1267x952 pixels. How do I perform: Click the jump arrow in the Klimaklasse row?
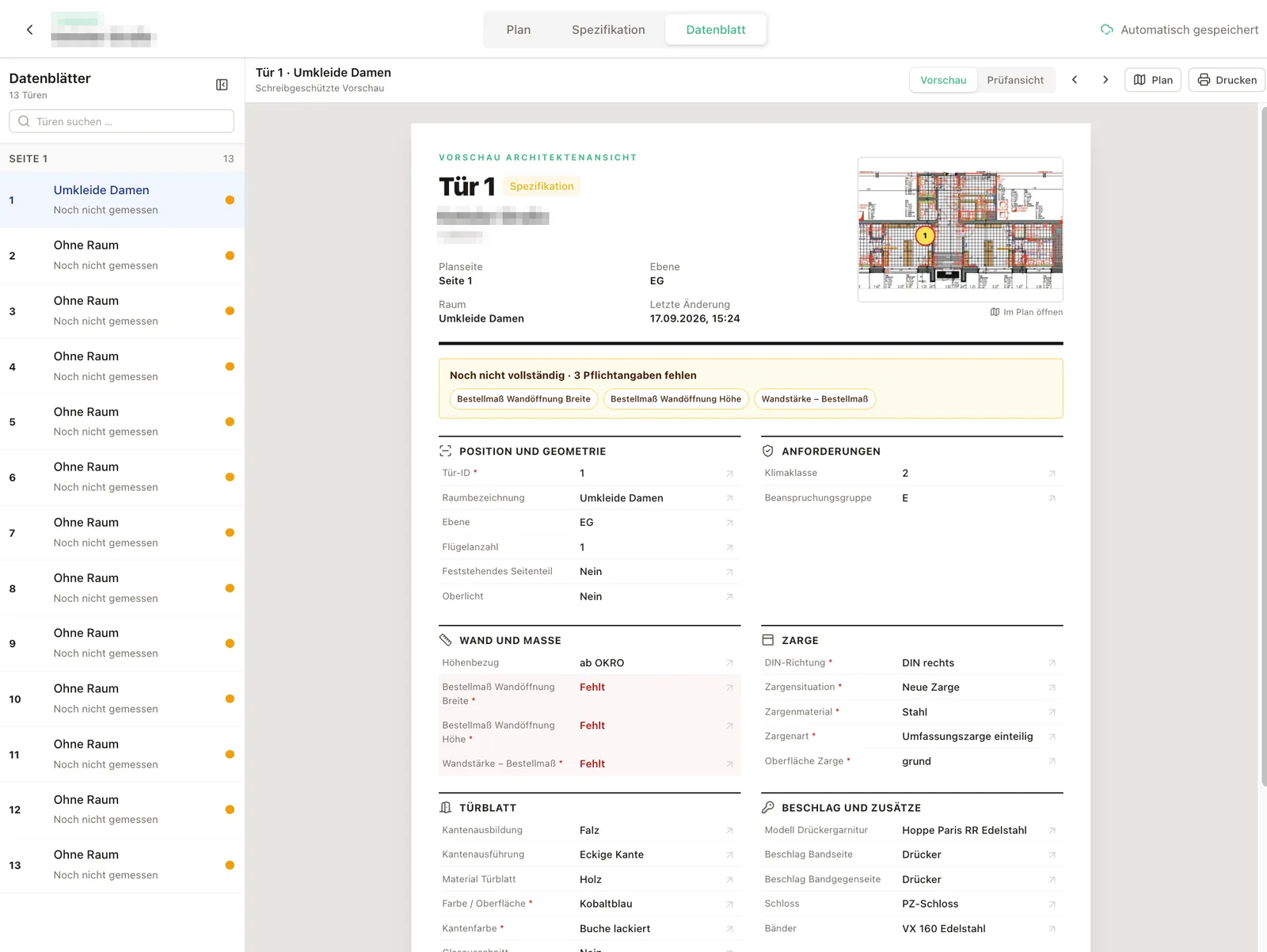click(1052, 474)
